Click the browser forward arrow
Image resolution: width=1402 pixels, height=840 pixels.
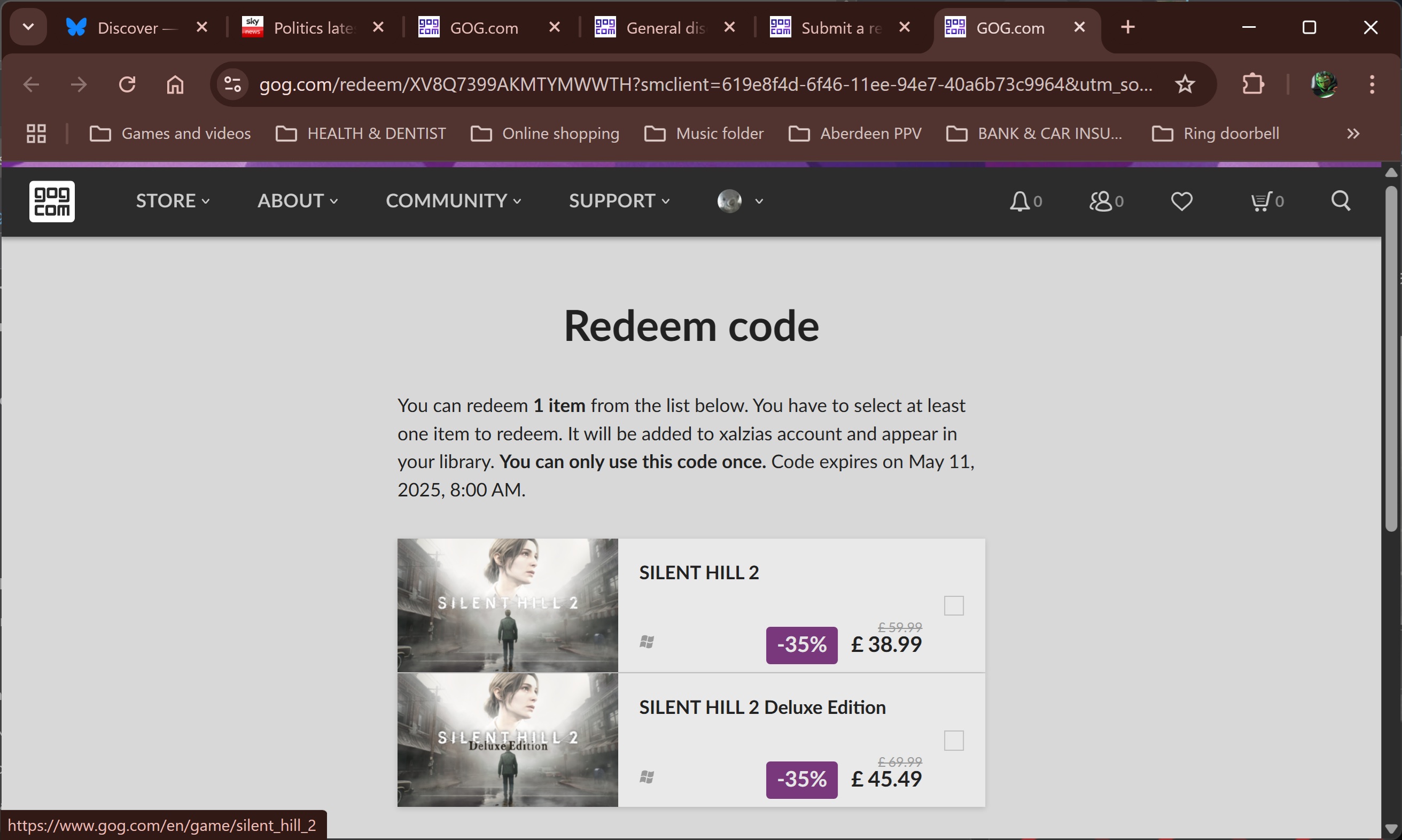pyautogui.click(x=79, y=84)
